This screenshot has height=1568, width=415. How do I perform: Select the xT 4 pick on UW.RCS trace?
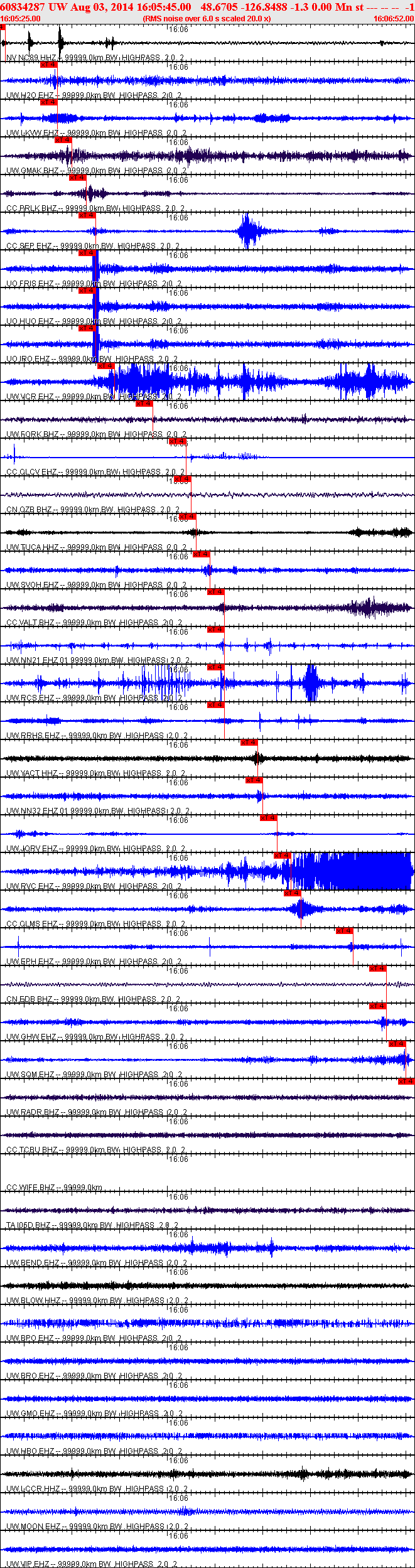pyautogui.click(x=215, y=667)
